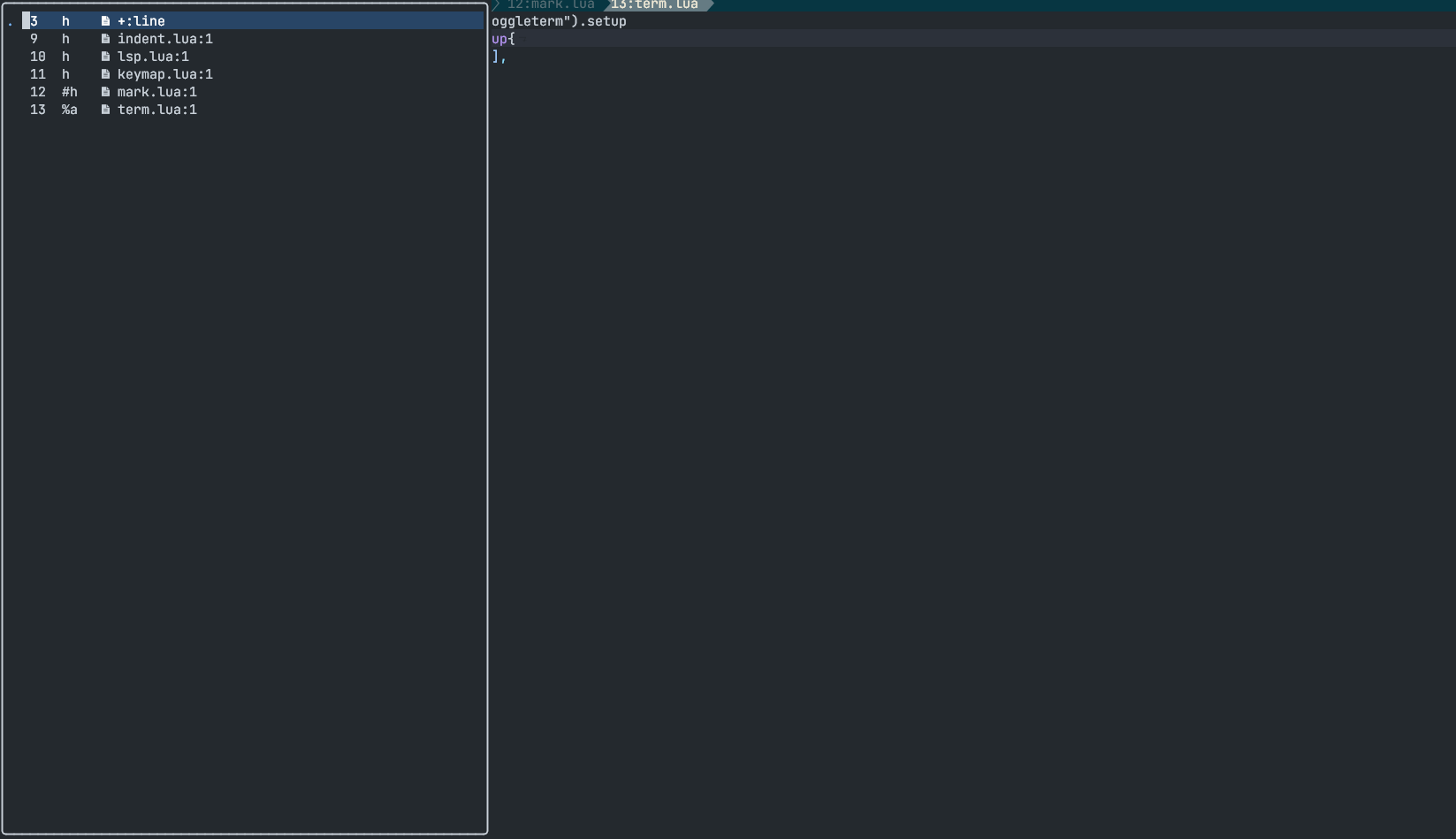Click the file icon next to mark.lua
The width and height of the screenshot is (1456, 839).
coord(106,92)
